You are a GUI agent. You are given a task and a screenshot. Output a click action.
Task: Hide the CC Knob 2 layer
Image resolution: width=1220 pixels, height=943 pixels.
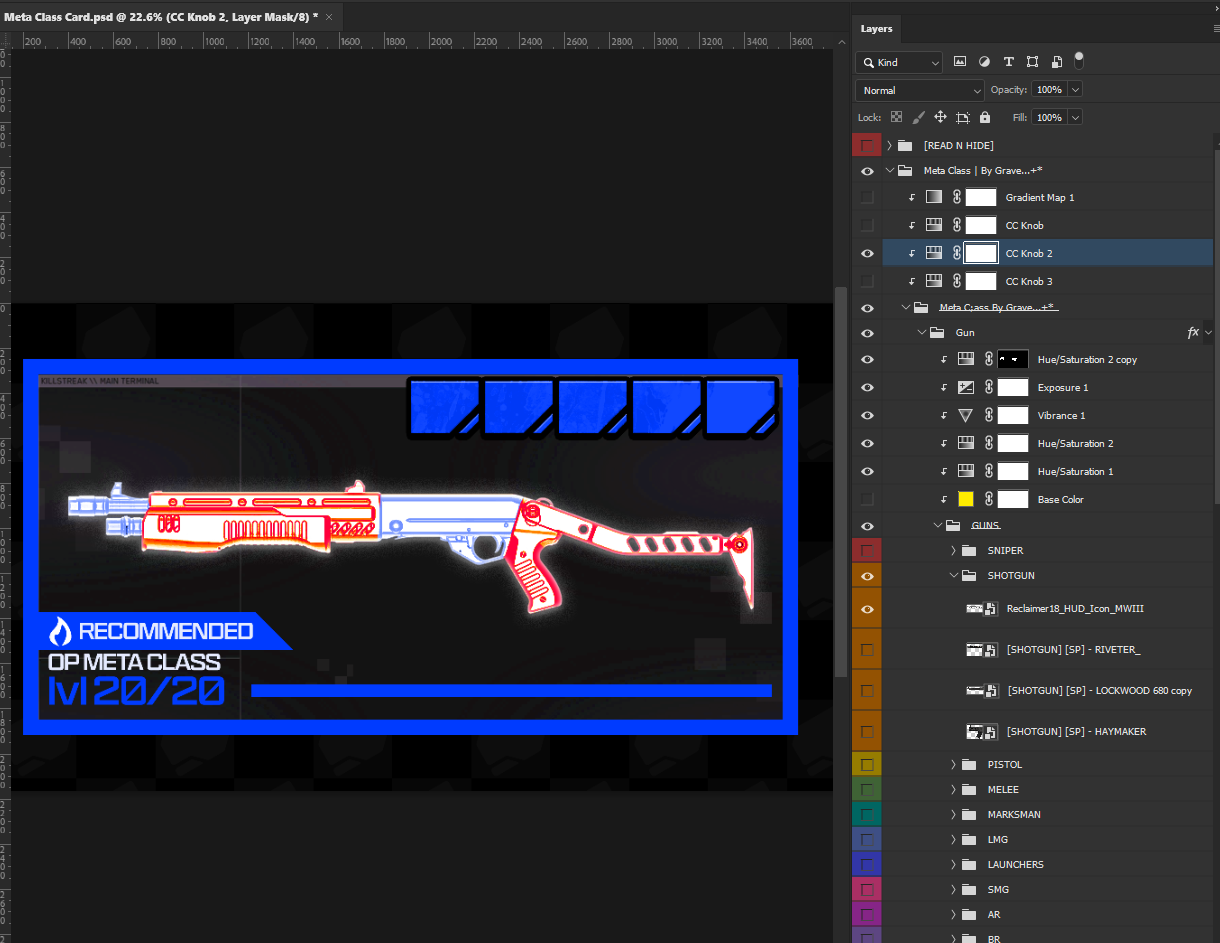(x=867, y=253)
